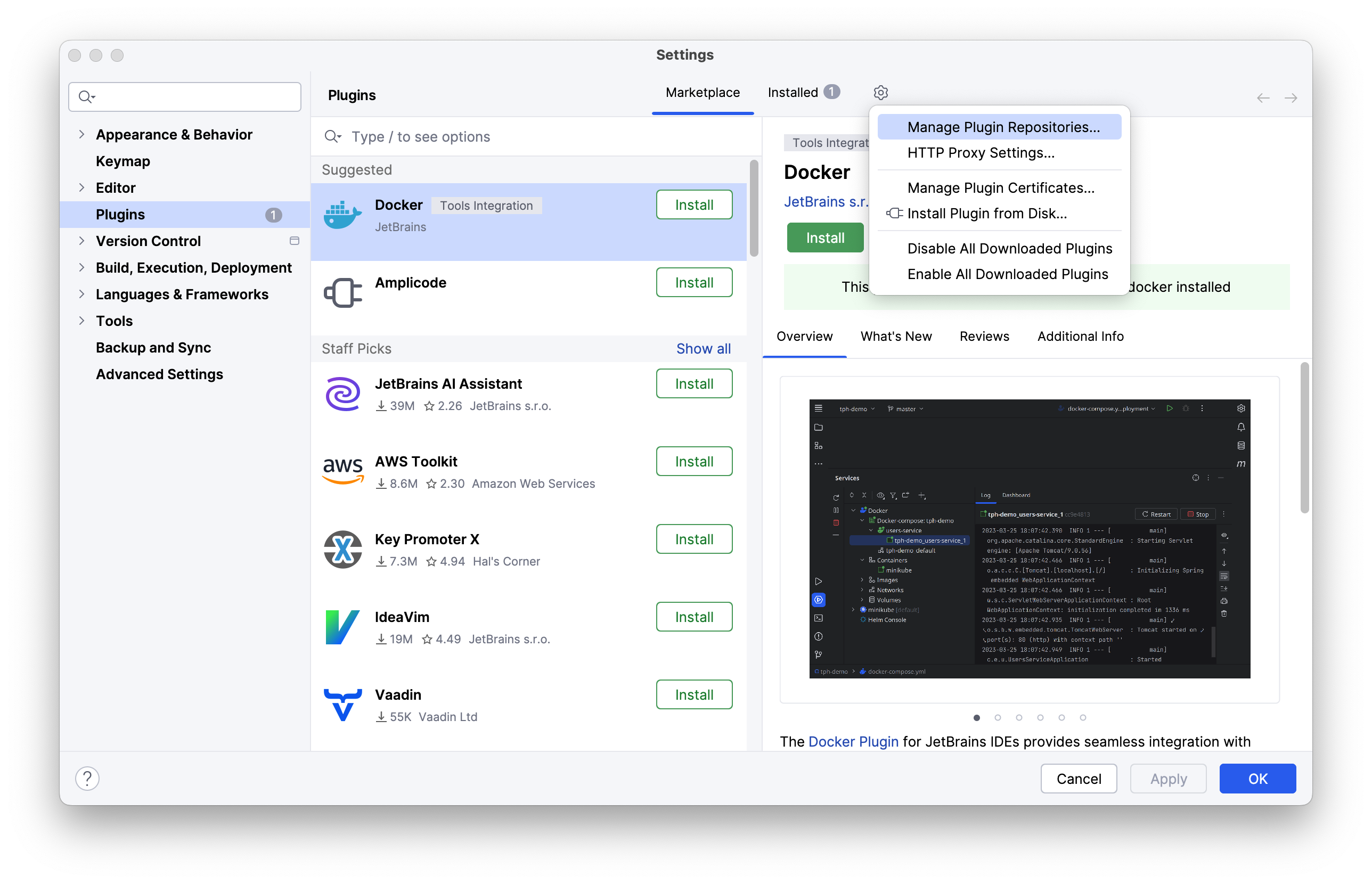Screen dimensions: 1372x884
Task: Click the AWS Toolkit logo icon
Action: (342, 471)
